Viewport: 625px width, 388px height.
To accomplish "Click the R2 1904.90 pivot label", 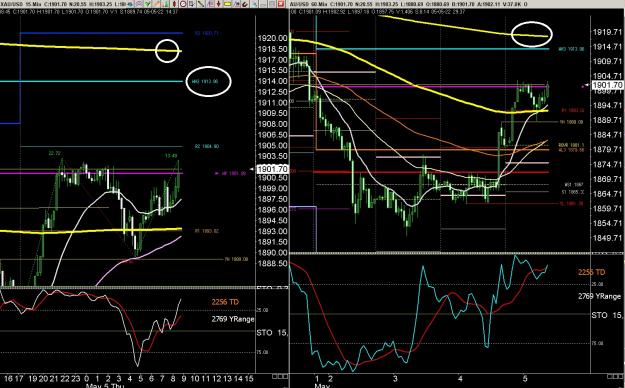I will pyautogui.click(x=207, y=146).
